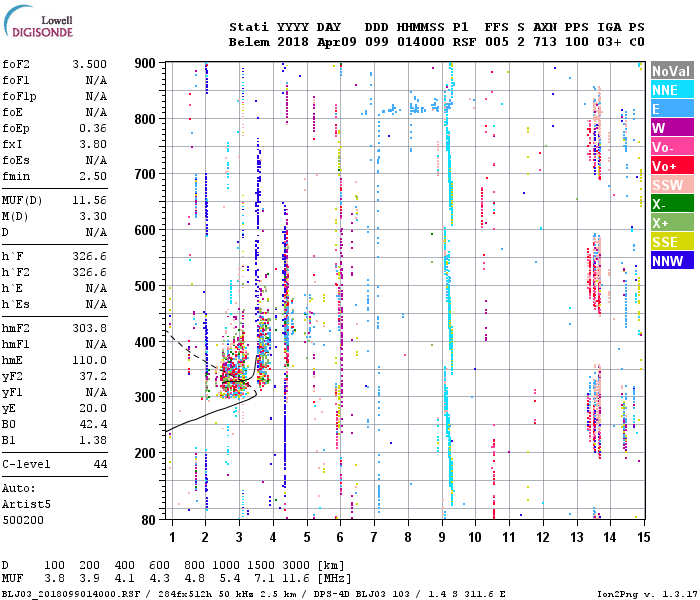Screen dimensions: 700x600
Task: Click the 15 MHz frequency axis label
Action: tap(643, 537)
